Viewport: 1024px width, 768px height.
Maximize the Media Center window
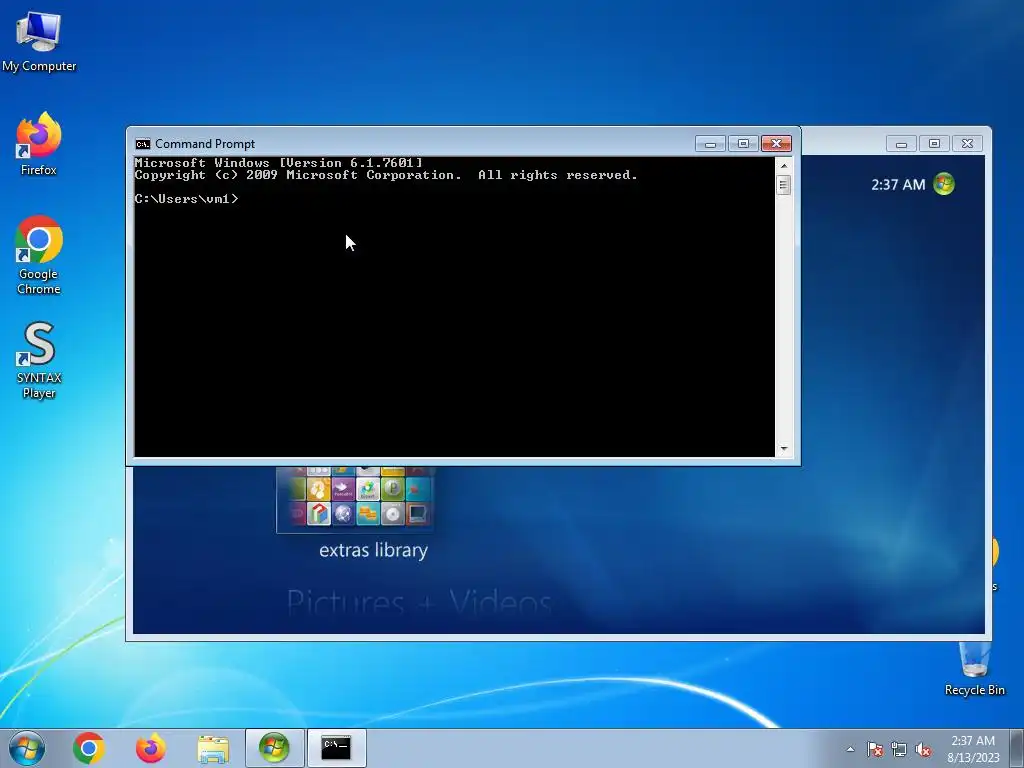point(935,144)
